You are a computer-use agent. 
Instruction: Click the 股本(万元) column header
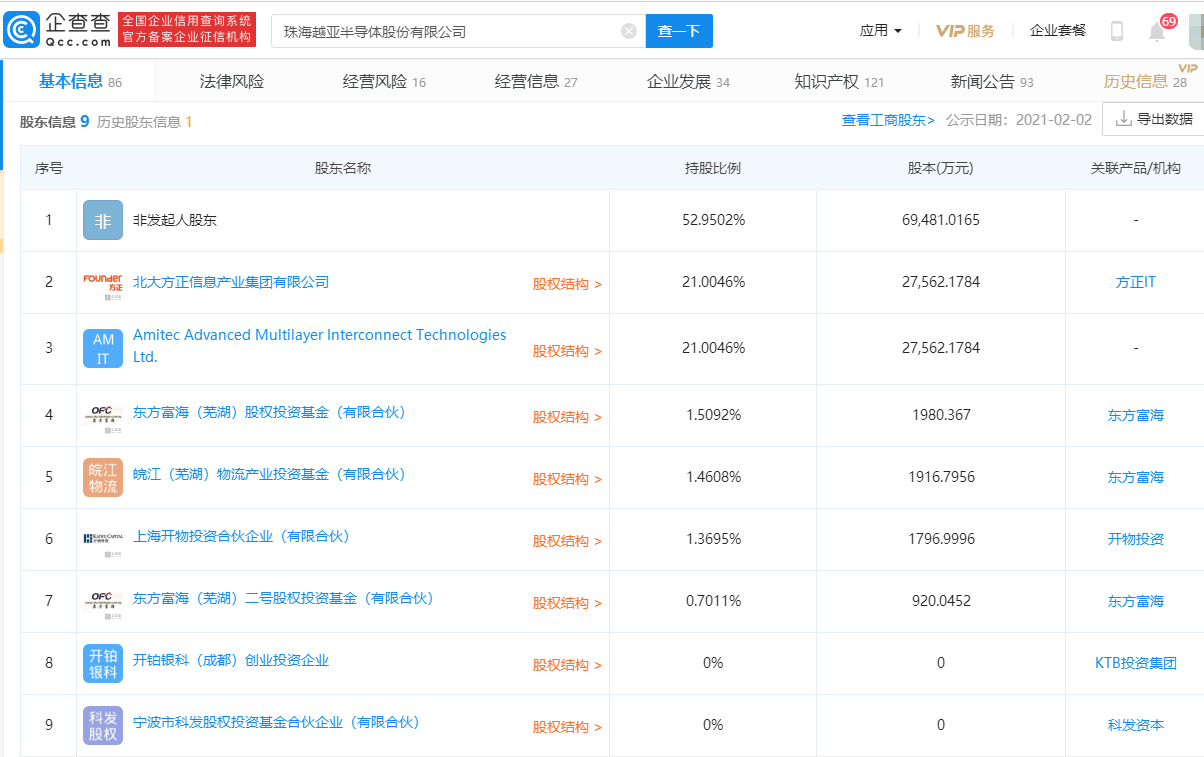940,168
